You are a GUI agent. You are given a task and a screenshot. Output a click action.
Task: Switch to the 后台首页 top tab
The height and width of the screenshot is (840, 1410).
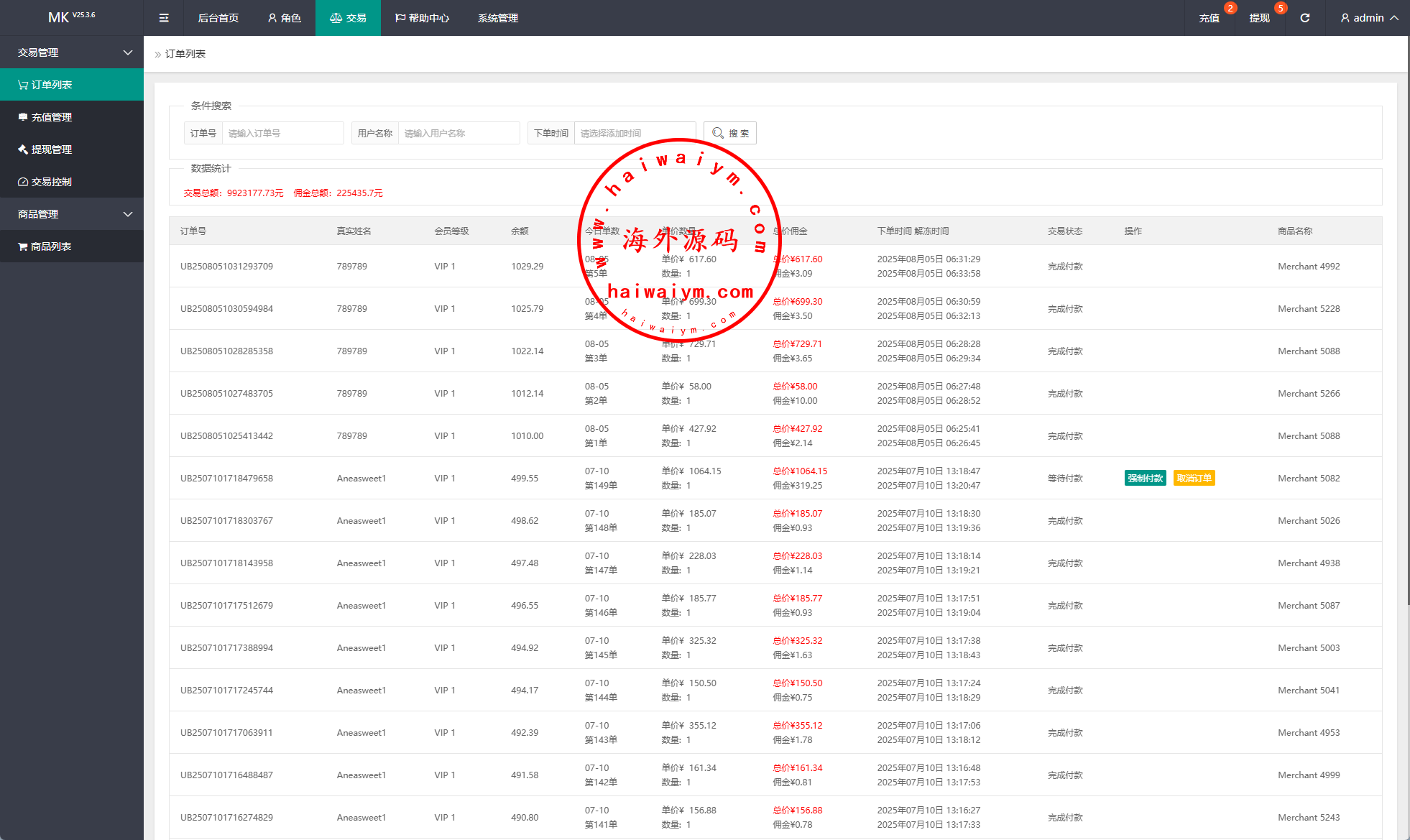(x=218, y=18)
